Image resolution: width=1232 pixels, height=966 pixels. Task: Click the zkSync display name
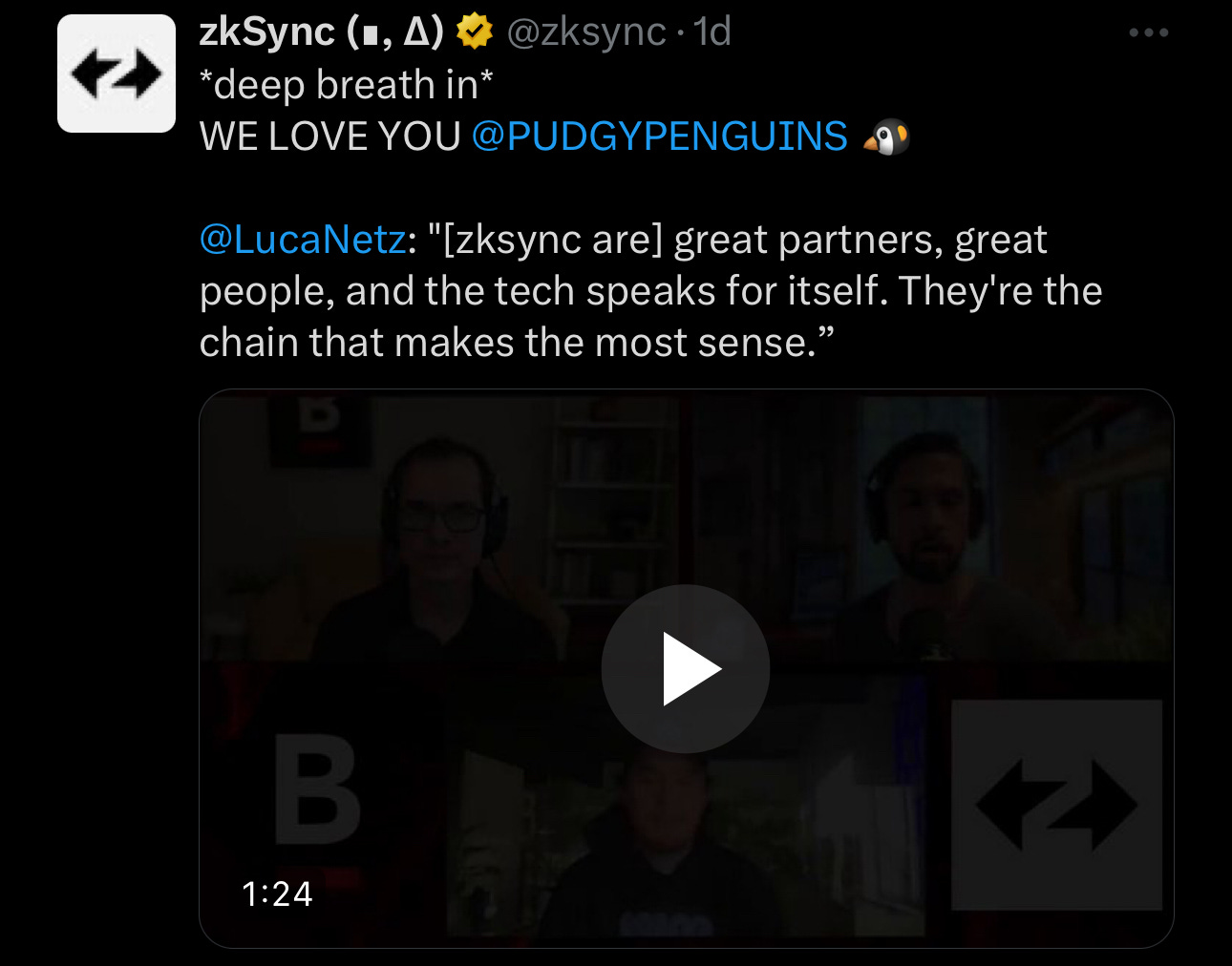[x=322, y=32]
